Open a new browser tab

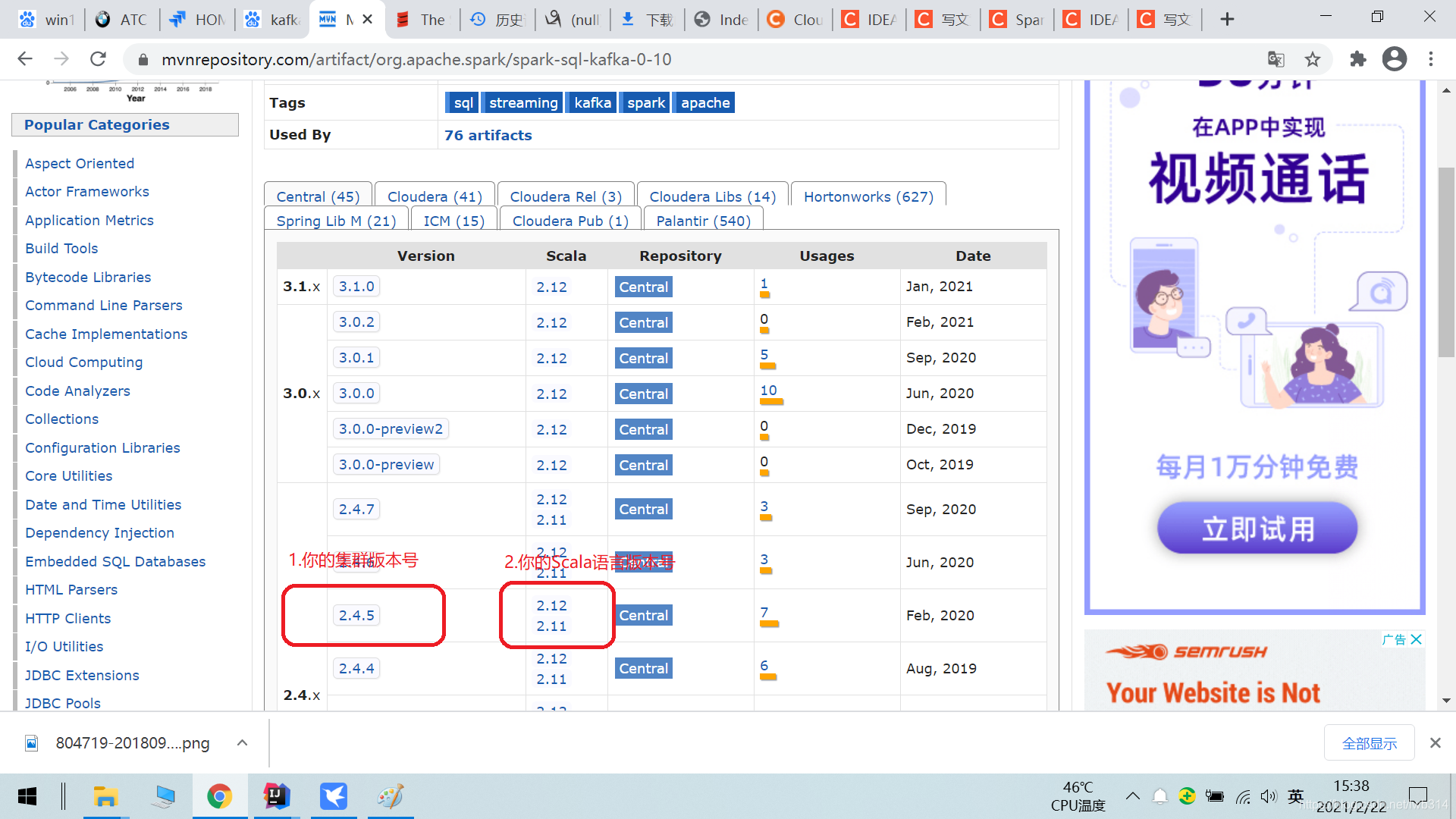(x=1227, y=20)
